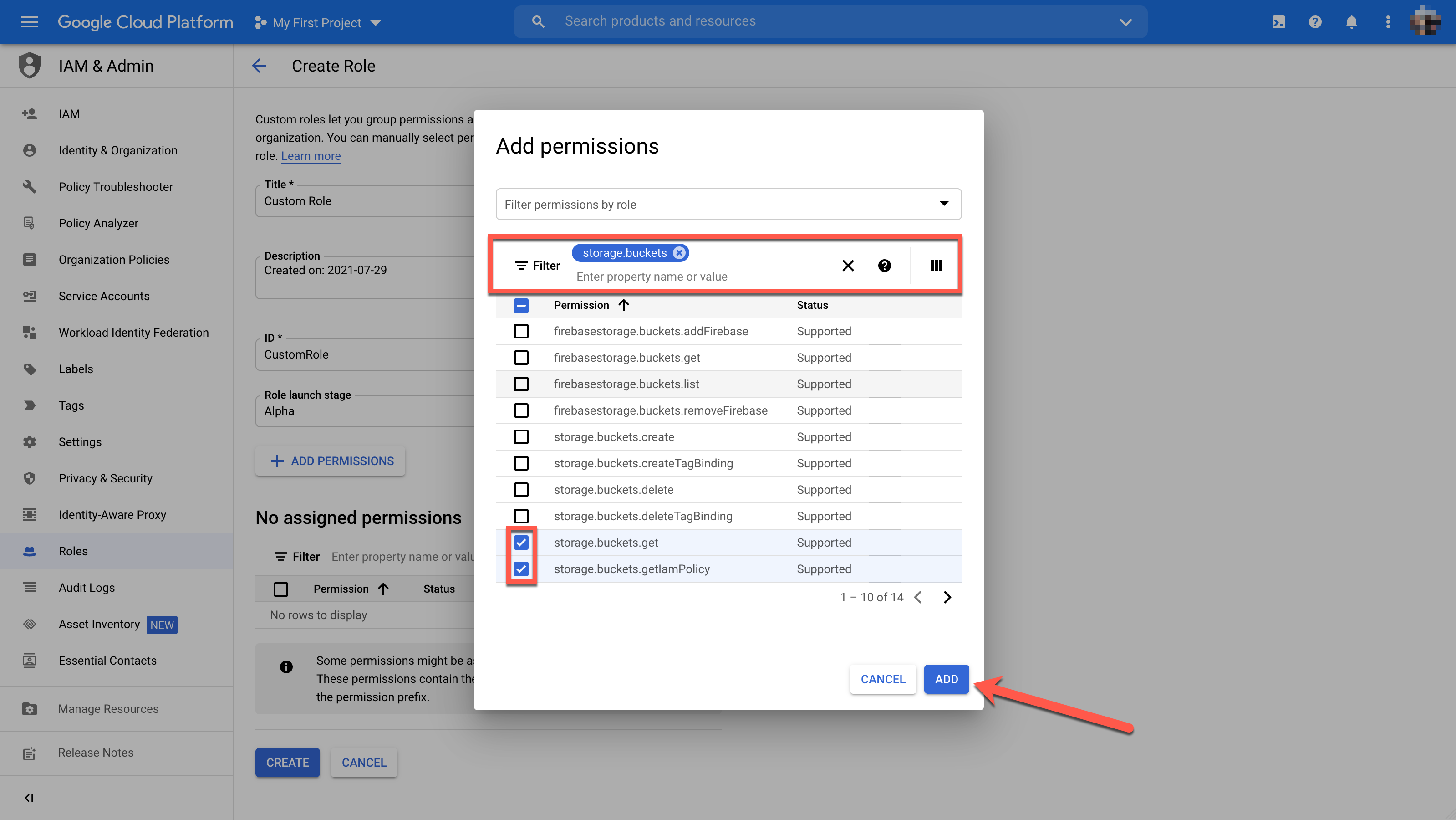The height and width of the screenshot is (820, 1456).
Task: Open Service Accounts in sidebar
Action: [104, 296]
